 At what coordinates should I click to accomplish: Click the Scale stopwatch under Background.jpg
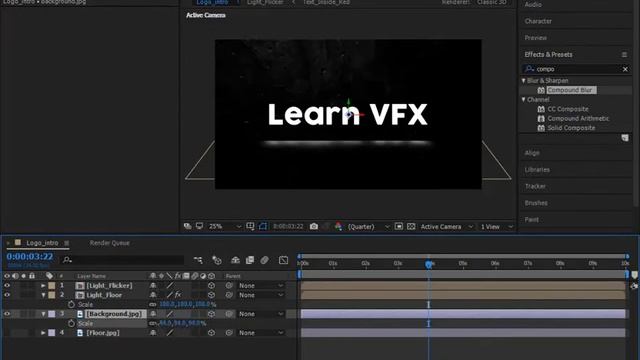point(71,323)
